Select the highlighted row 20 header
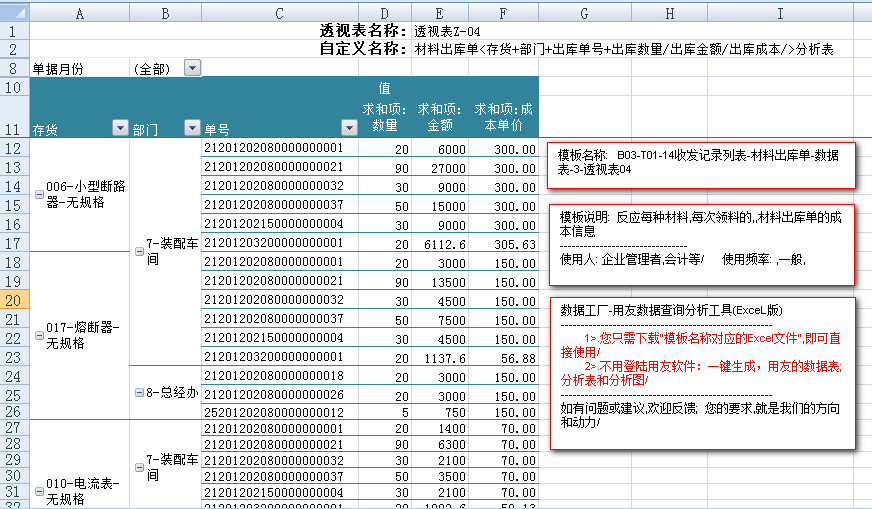Screen dimensions: 872x509 14,300
